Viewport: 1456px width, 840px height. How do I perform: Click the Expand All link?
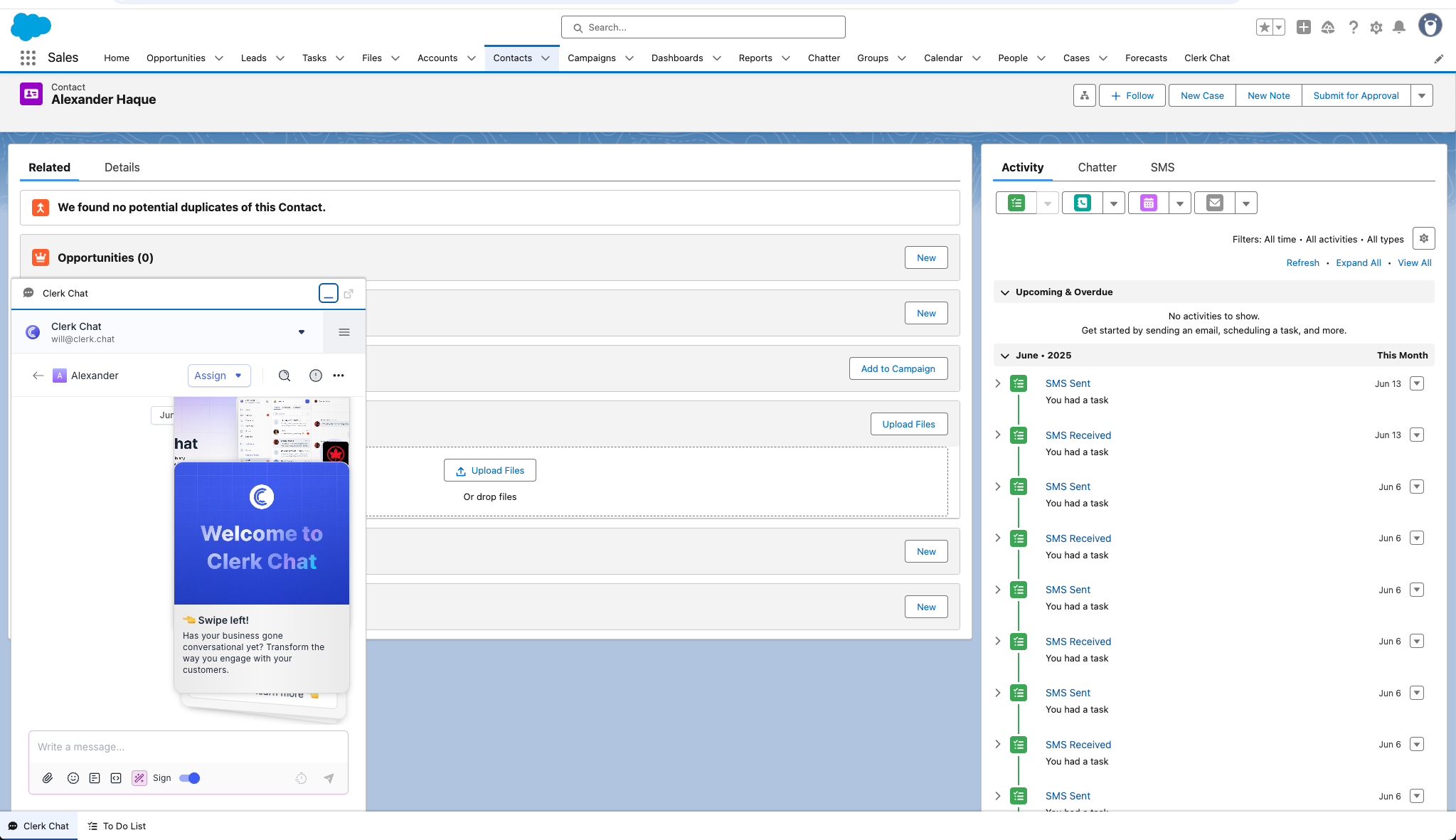[1358, 263]
